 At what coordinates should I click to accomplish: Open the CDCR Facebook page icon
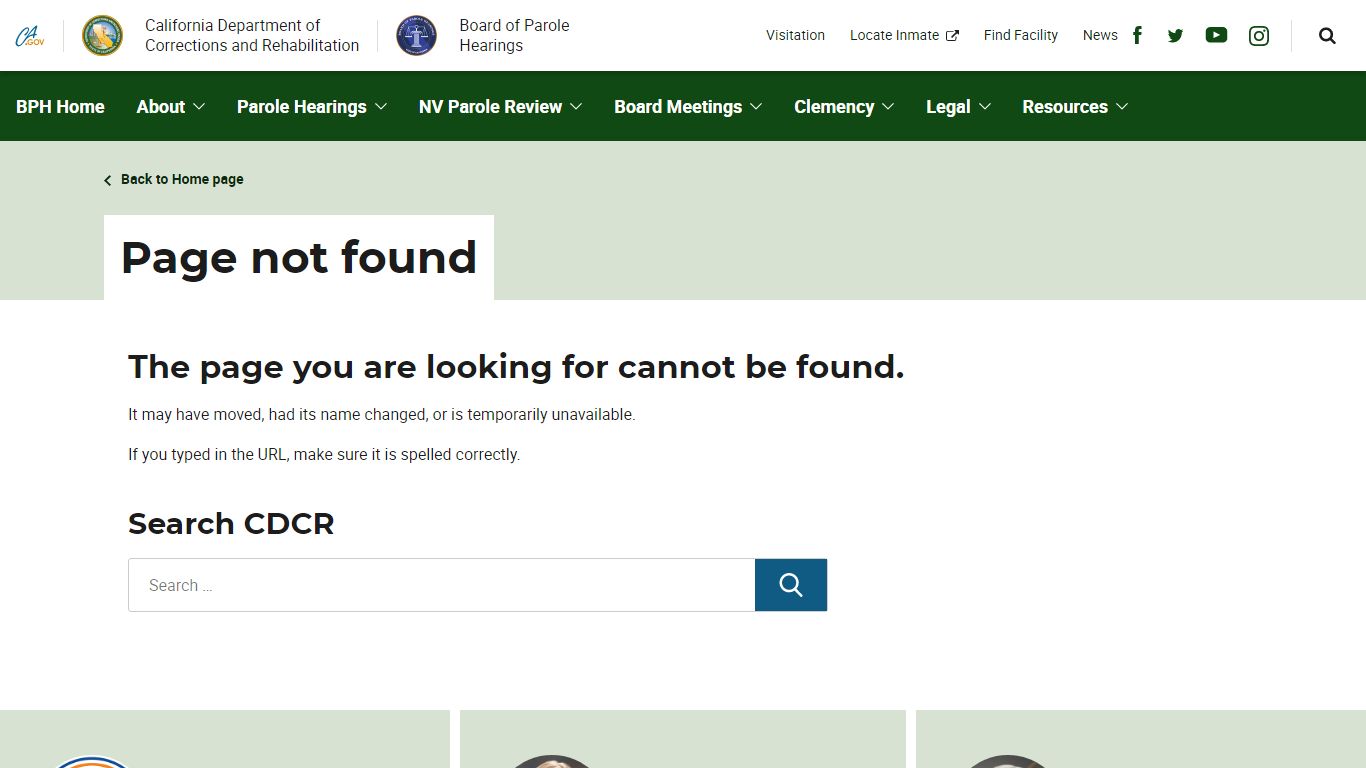(1137, 35)
